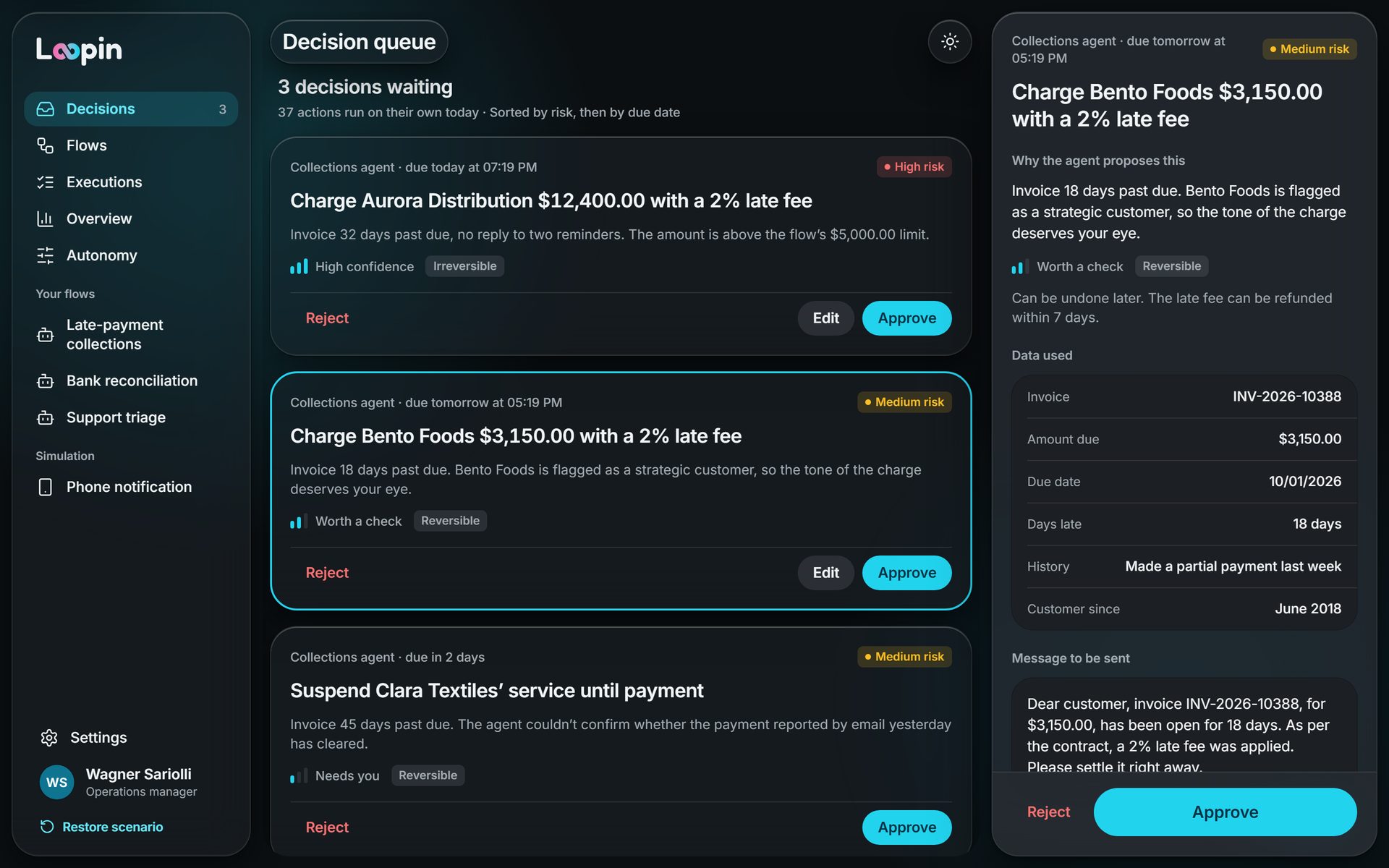Image resolution: width=1389 pixels, height=868 pixels.
Task: Select Late-payment collections flow robot icon
Action: [x=46, y=335]
